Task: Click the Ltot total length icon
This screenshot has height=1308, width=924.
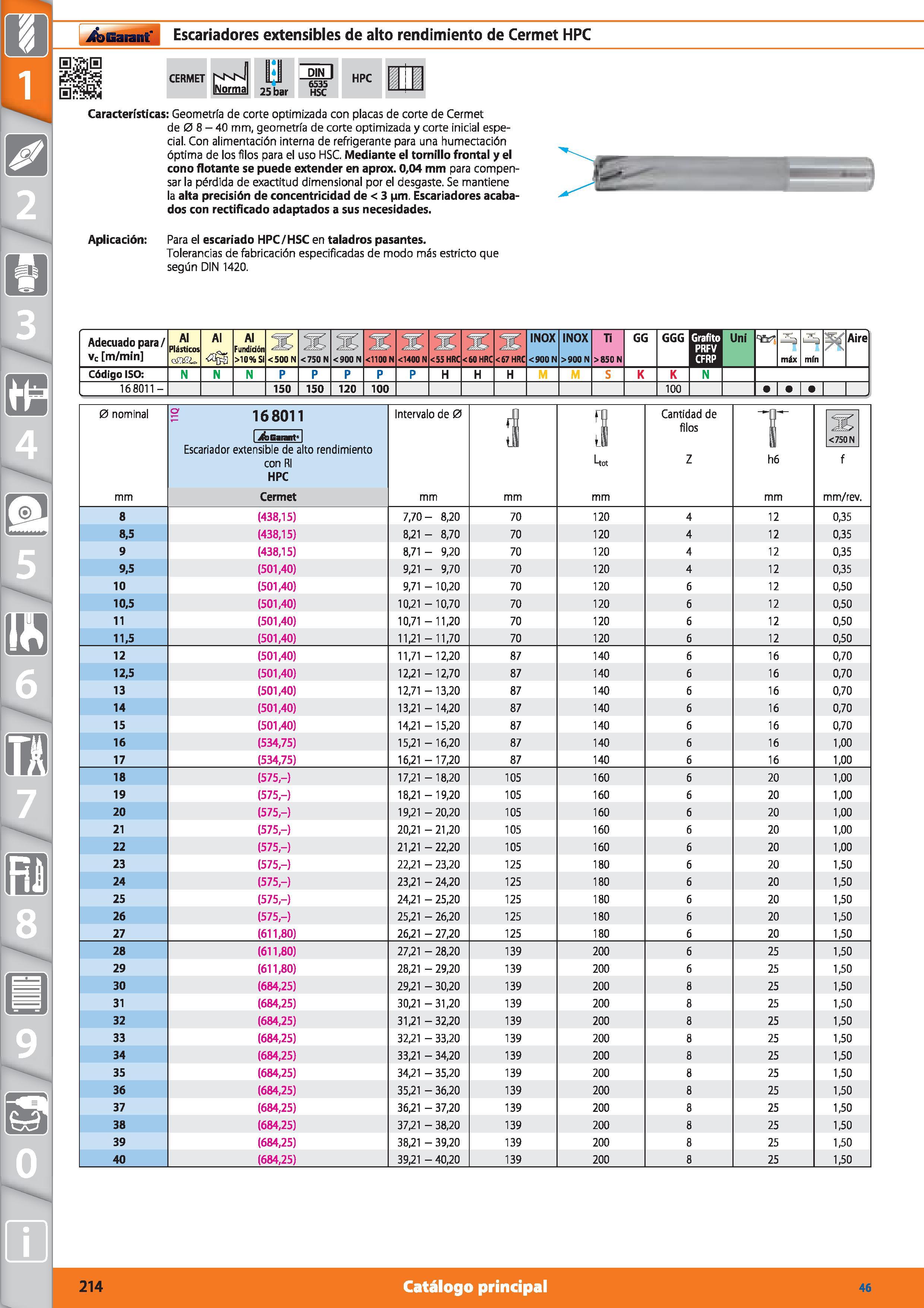Action: click(600, 428)
